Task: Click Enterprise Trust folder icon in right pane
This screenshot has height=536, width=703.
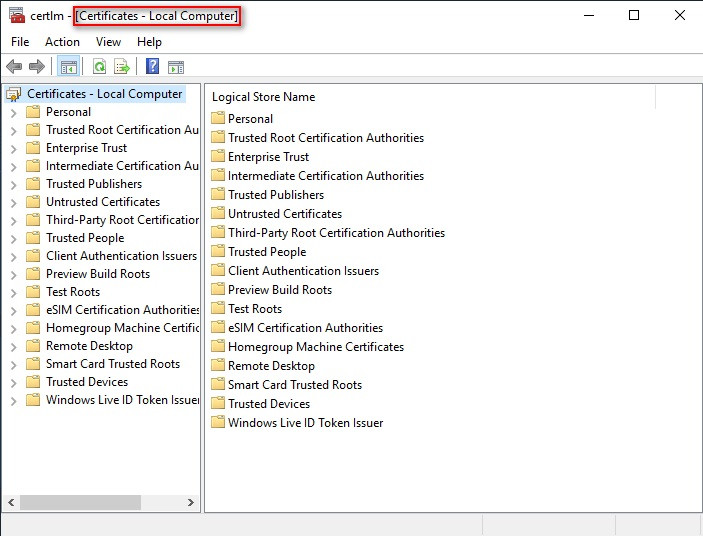Action: [x=218, y=156]
